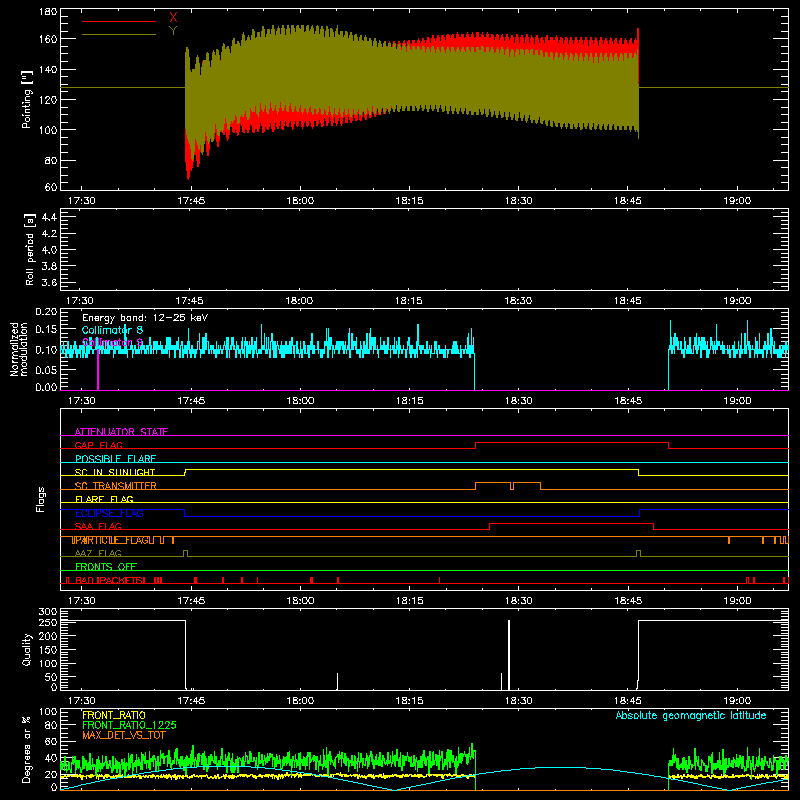Click the magenta 'Collimator 9' label
Screen dimensions: 800x800
tap(112, 342)
